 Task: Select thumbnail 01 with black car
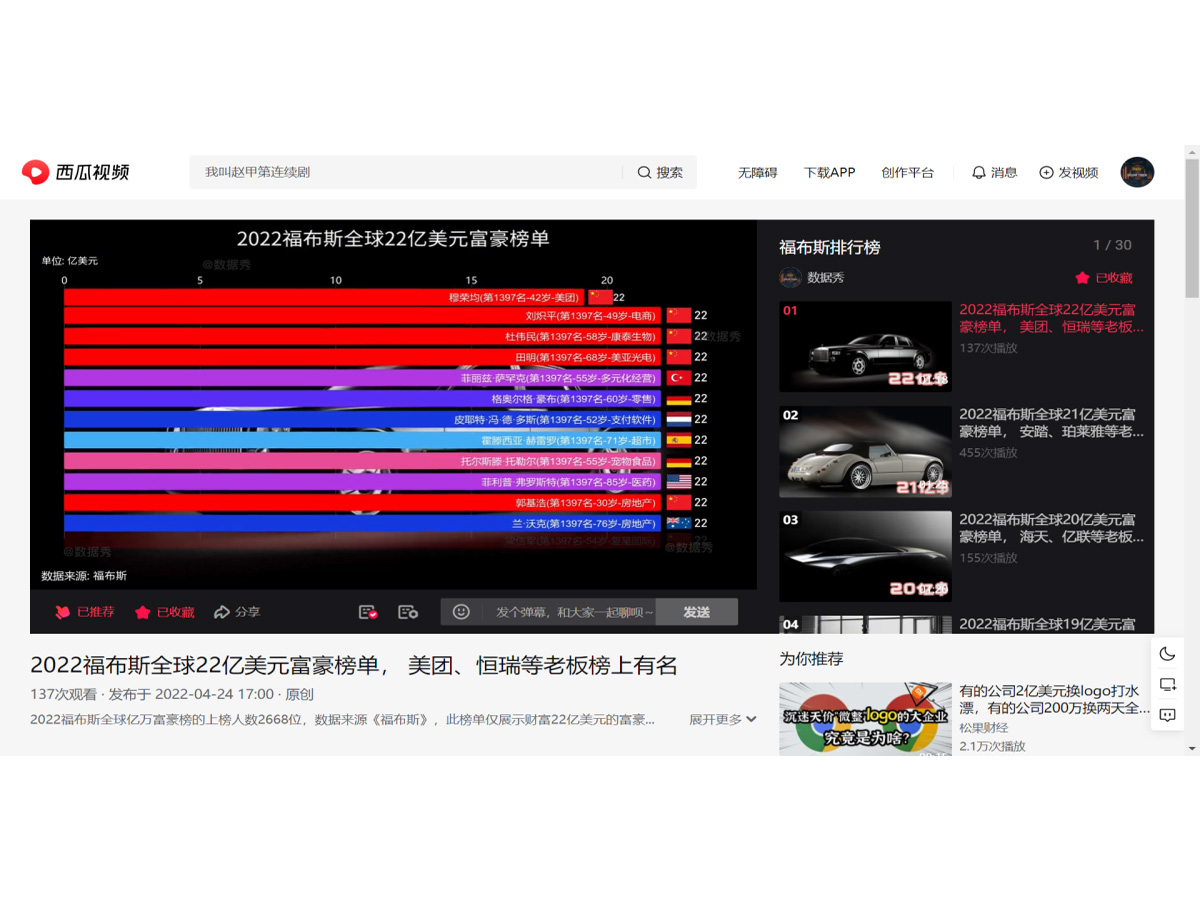point(865,346)
